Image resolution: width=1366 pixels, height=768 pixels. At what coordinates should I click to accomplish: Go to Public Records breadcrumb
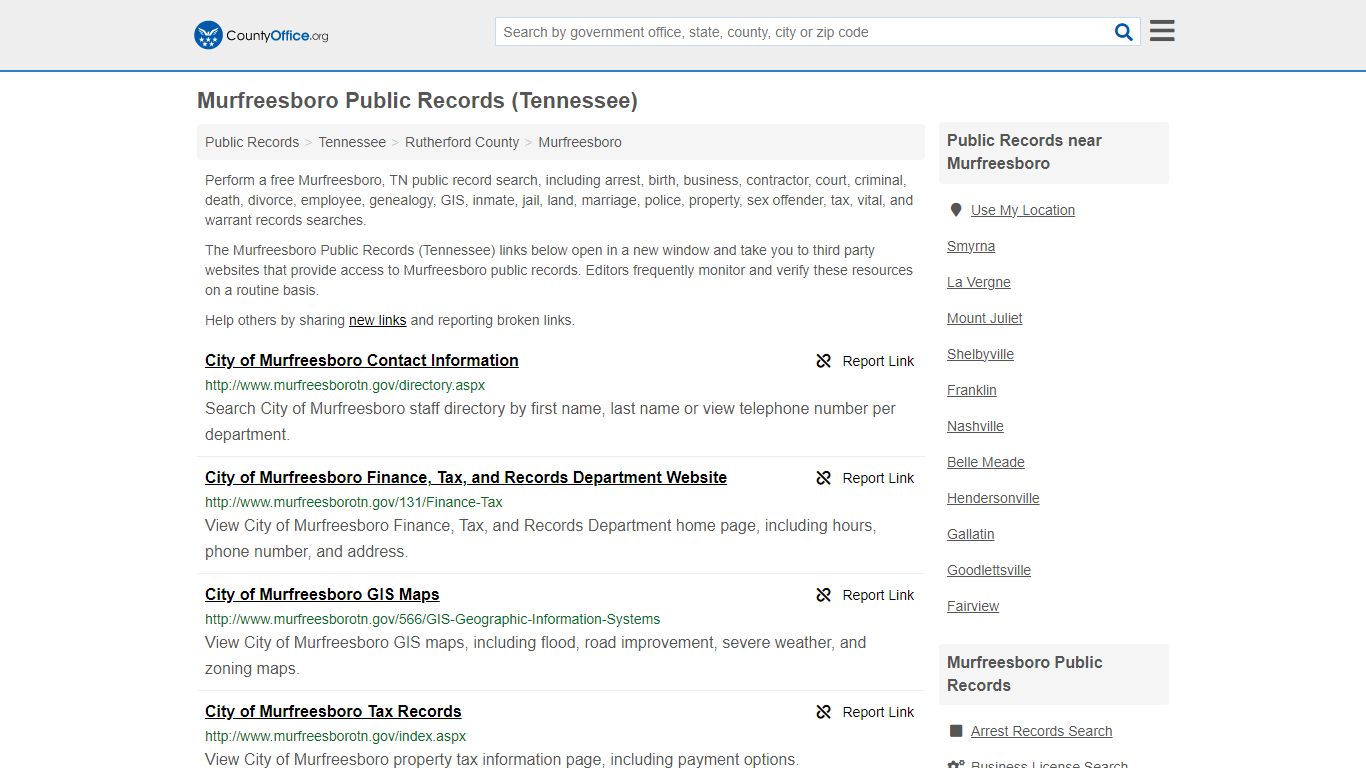(x=252, y=142)
